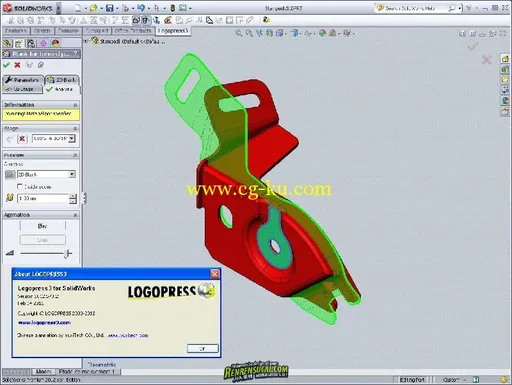Open the DimXpert pink panel icon

click(x=43, y=43)
